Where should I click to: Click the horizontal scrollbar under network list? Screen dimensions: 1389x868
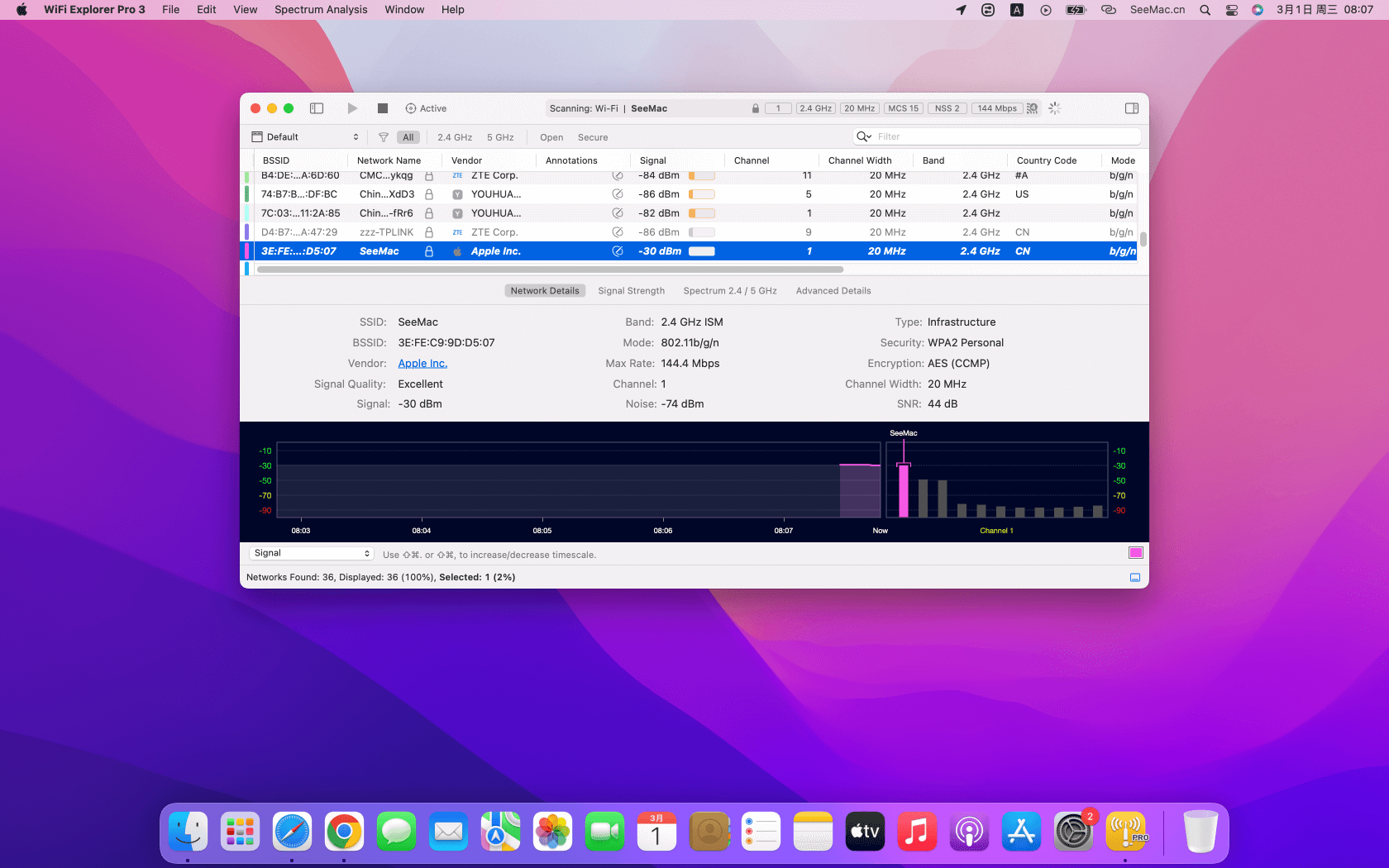click(x=550, y=269)
